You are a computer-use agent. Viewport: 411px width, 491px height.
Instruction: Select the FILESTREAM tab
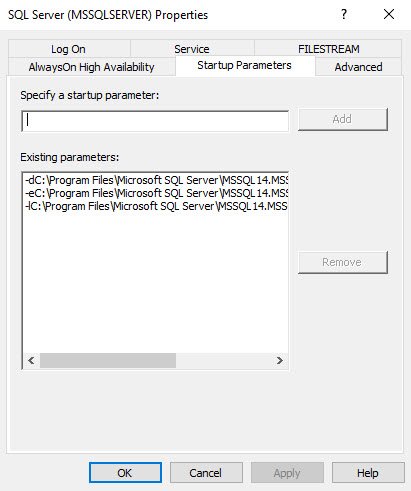click(x=328, y=49)
